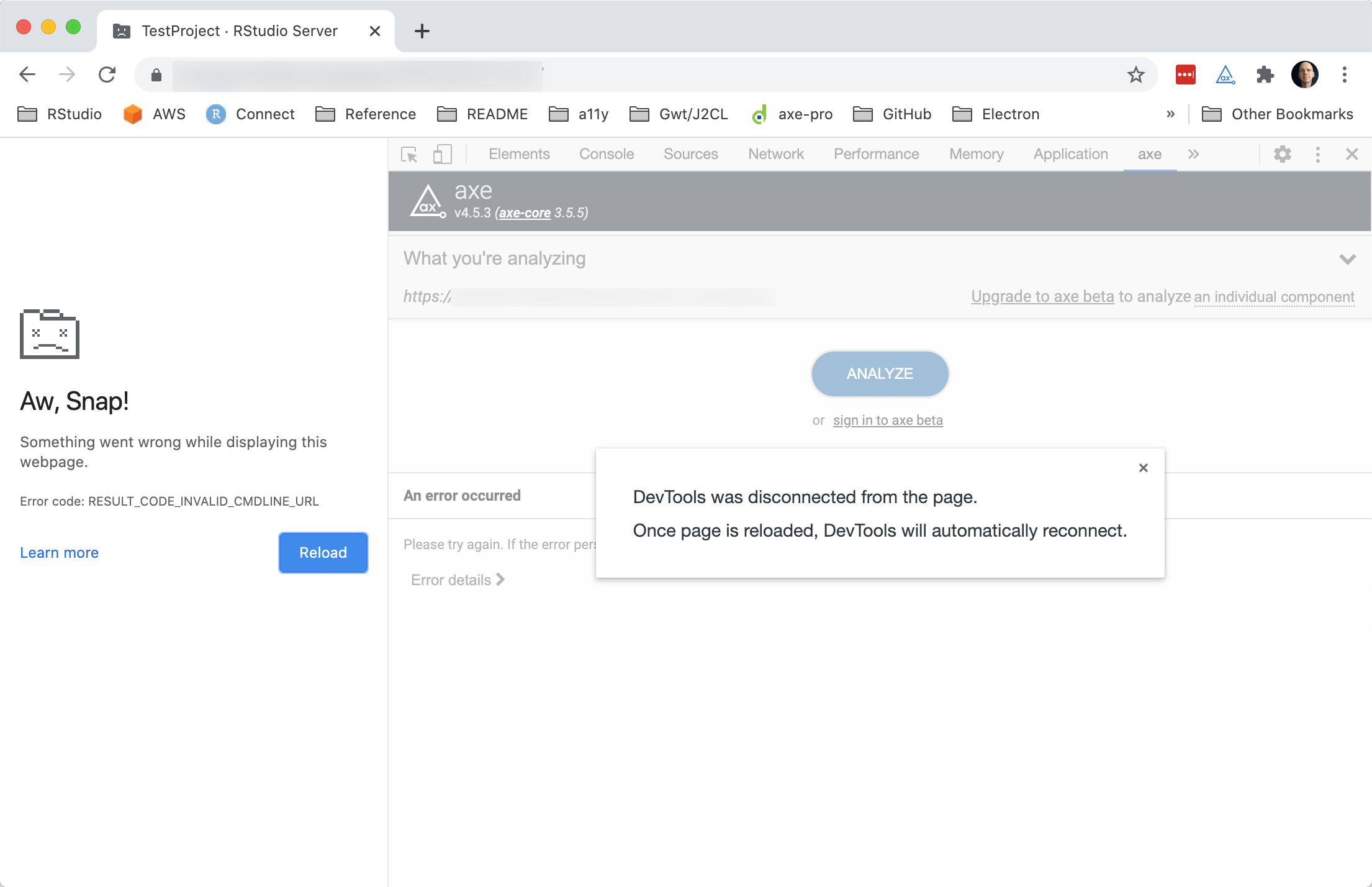
Task: Dismiss the DevTools disconnected dialog
Action: coord(1143,467)
